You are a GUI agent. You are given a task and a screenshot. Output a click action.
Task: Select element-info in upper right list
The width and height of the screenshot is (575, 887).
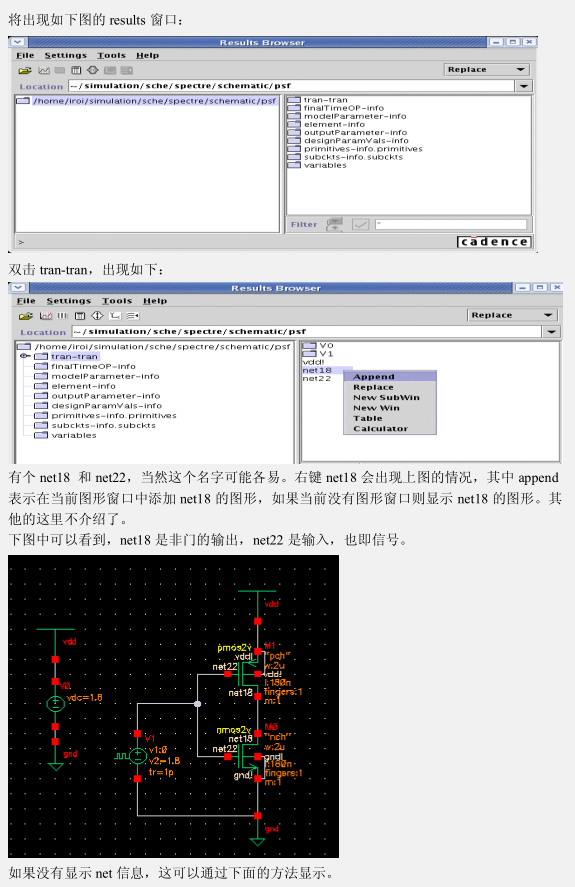pyautogui.click(x=334, y=124)
